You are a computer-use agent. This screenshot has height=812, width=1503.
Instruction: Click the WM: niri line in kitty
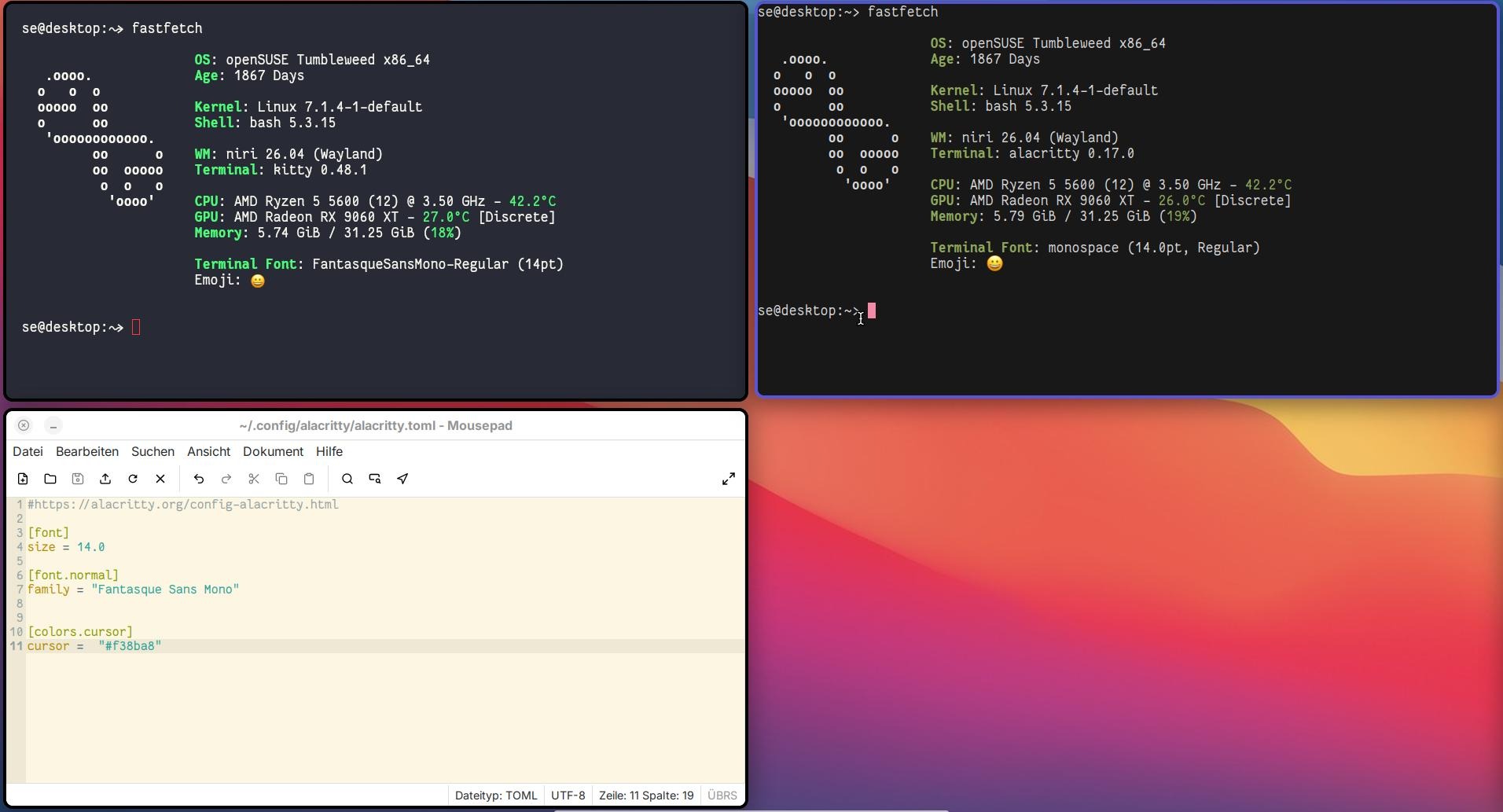click(x=288, y=154)
